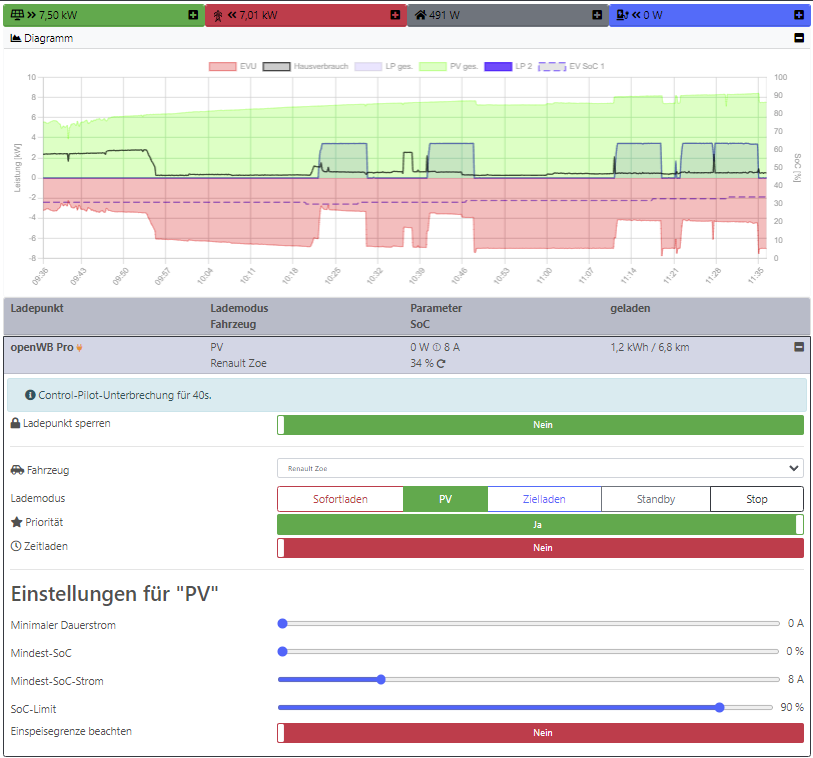Hide the EVU series via its legend

pyautogui.click(x=233, y=66)
